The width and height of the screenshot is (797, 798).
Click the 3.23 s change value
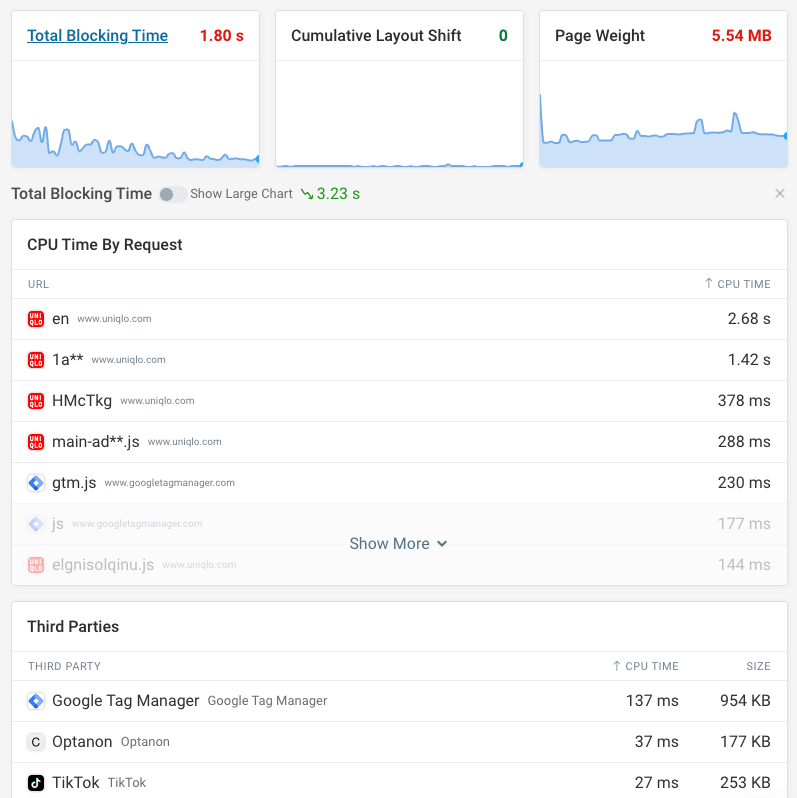click(338, 194)
